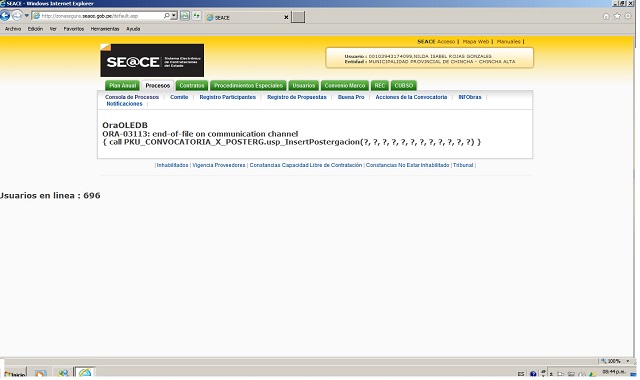The width and height of the screenshot is (640, 380).
Task: Open Acciones de la Convocatoria link
Action: tap(411, 97)
